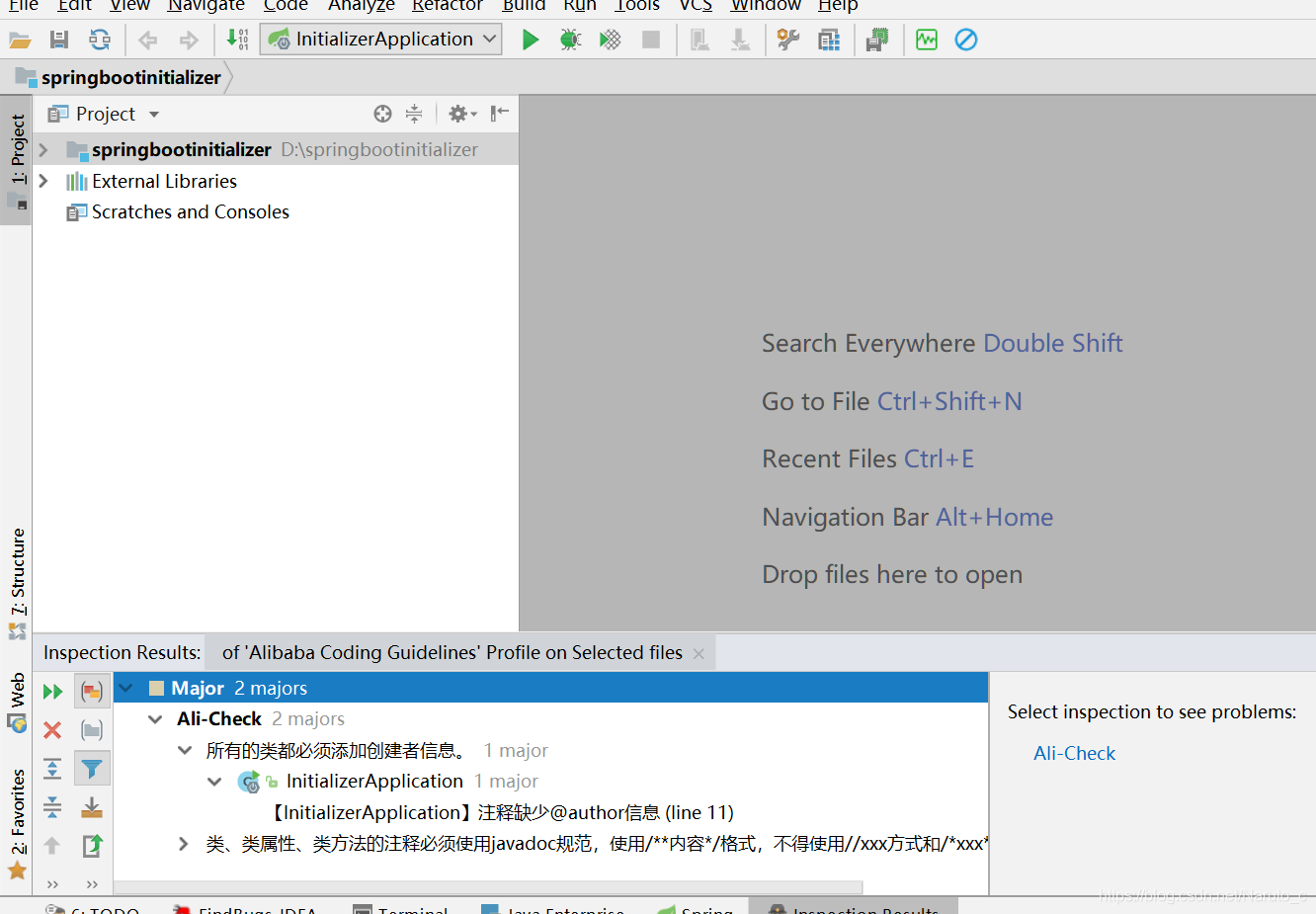The height and width of the screenshot is (914, 1316).
Task: Click the Forward navigation arrow
Action: (189, 40)
